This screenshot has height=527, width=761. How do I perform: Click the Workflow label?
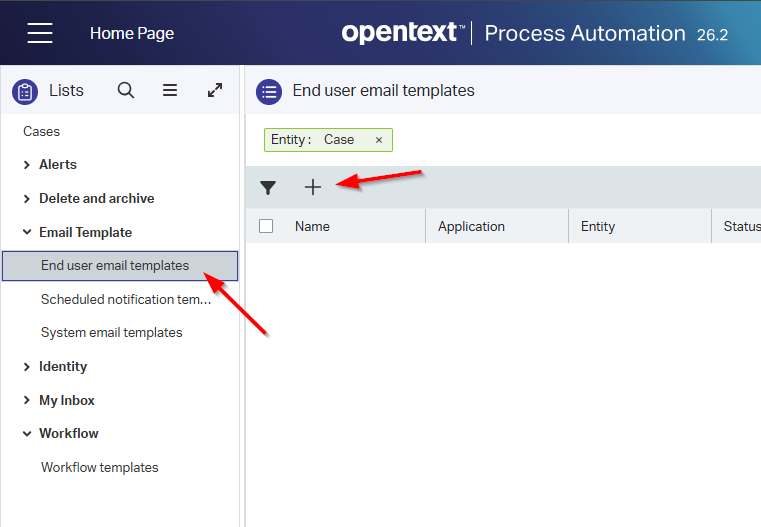click(69, 433)
